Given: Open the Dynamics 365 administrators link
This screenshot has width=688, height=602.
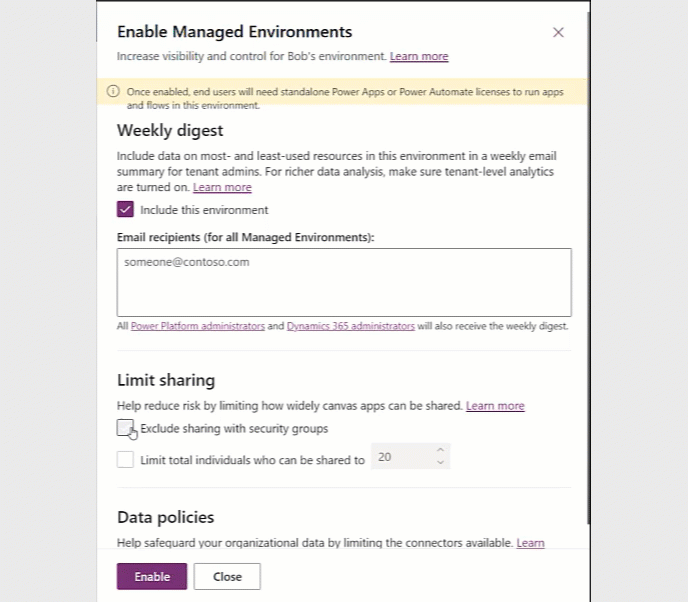Looking at the screenshot, I should click(350, 326).
